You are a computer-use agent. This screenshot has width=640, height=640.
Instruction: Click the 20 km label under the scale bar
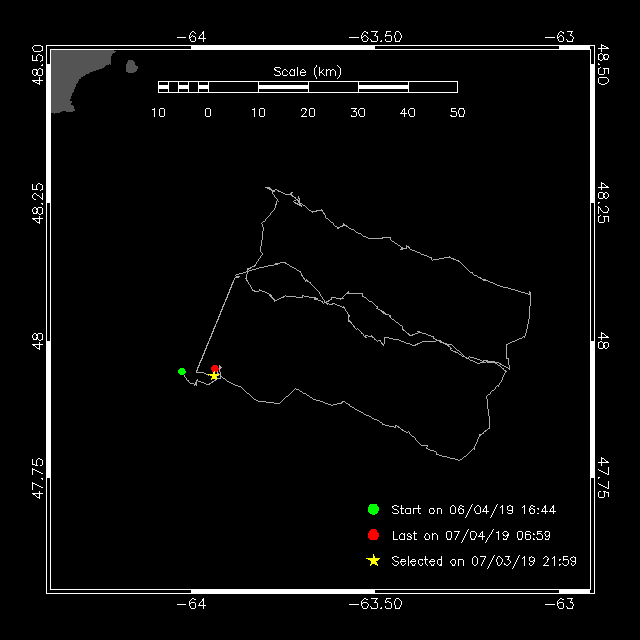(308, 113)
